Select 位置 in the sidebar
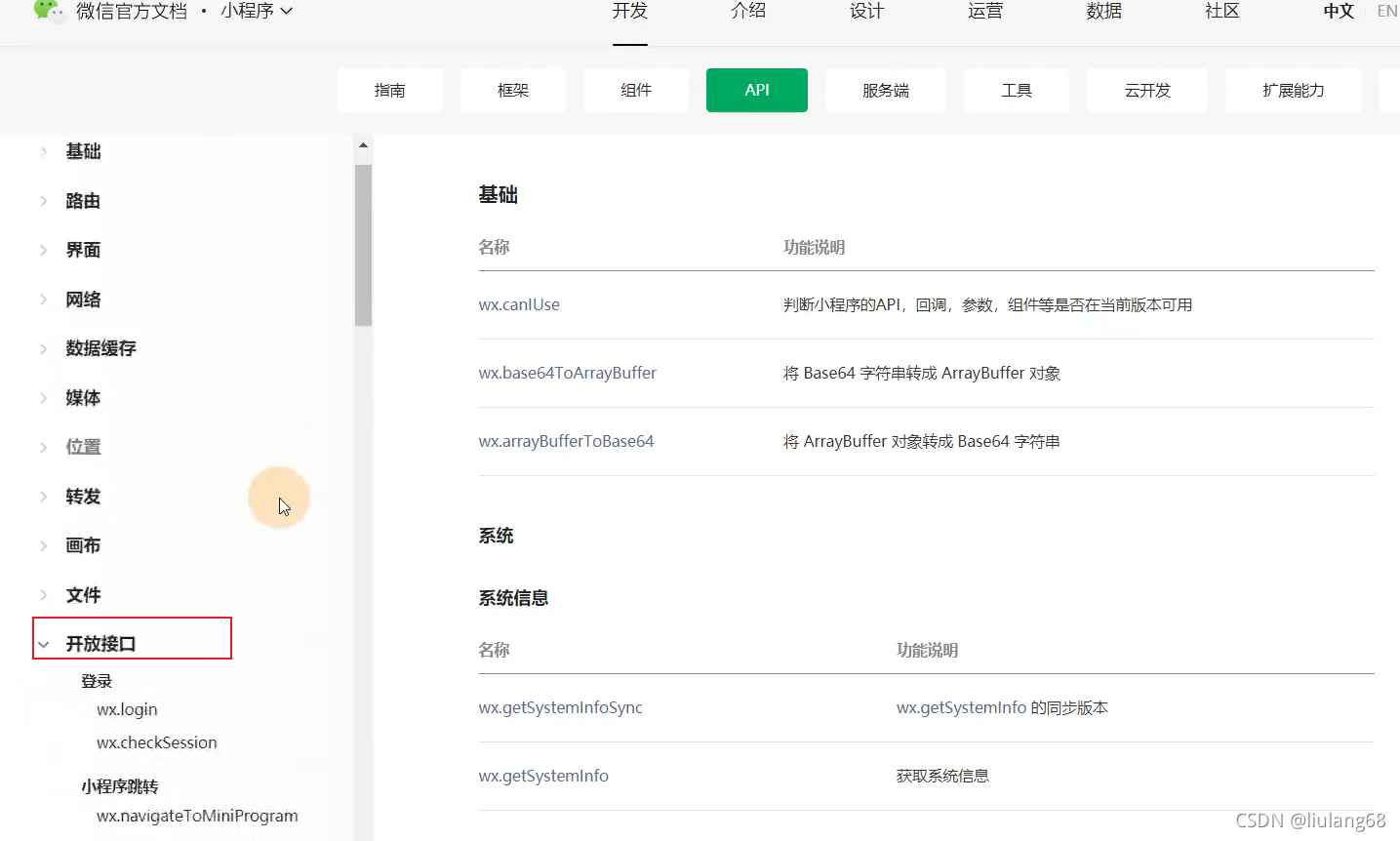This screenshot has height=841, width=1400. (83, 447)
